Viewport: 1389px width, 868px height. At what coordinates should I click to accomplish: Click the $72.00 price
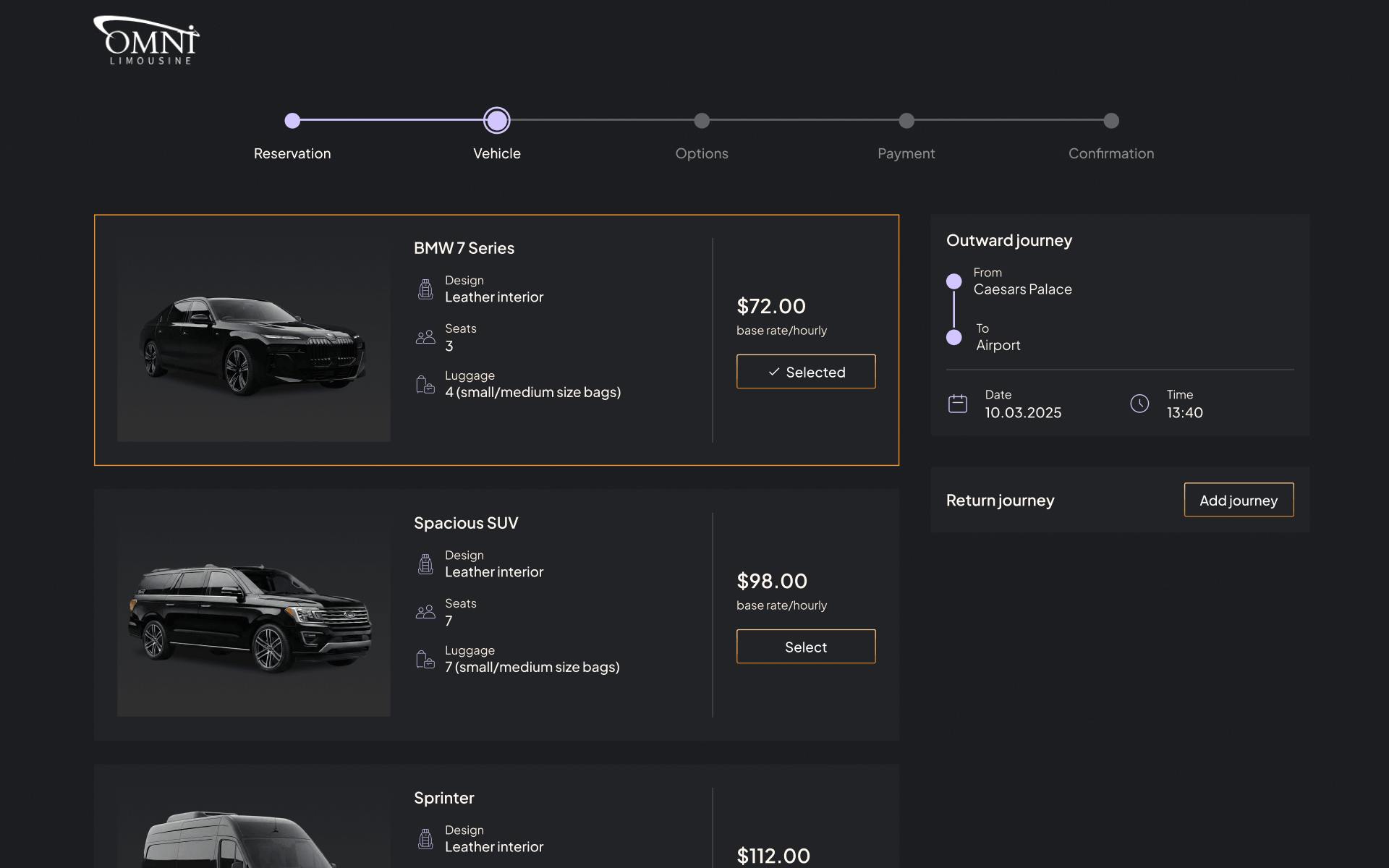tap(771, 306)
